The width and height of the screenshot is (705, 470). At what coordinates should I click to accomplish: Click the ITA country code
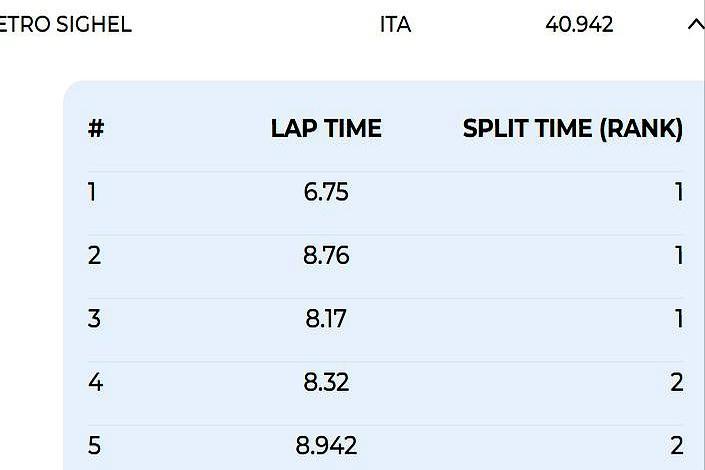395,25
